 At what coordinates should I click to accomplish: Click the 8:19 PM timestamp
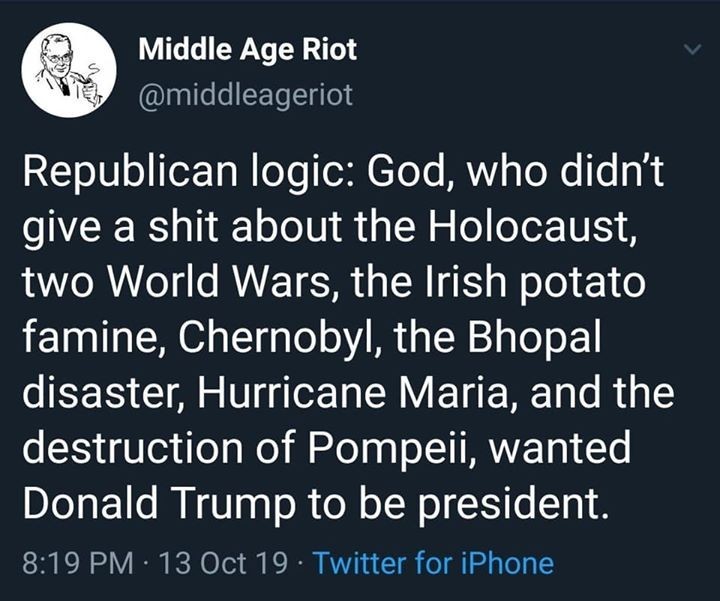(68, 562)
